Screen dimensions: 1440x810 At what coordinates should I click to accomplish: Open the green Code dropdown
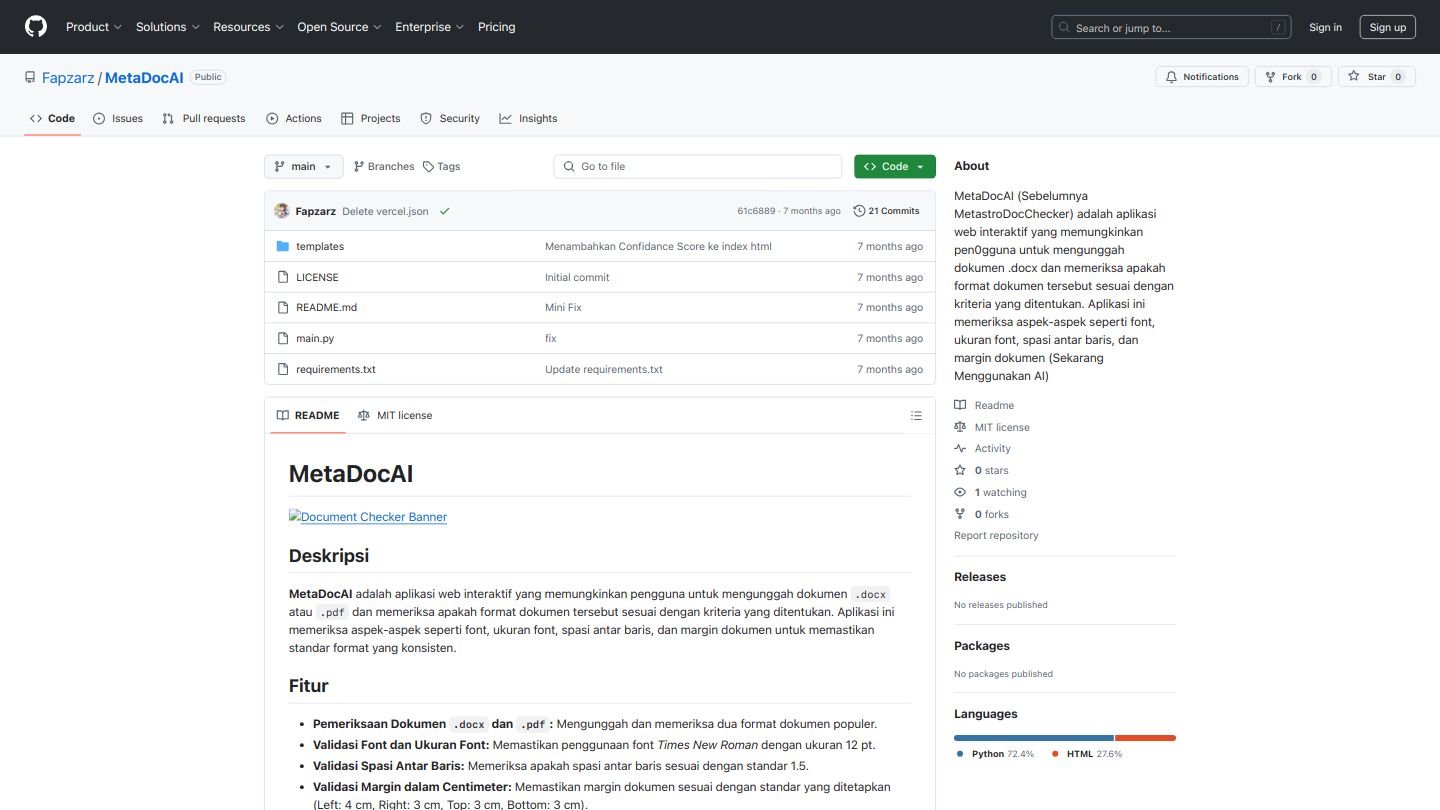coord(895,166)
